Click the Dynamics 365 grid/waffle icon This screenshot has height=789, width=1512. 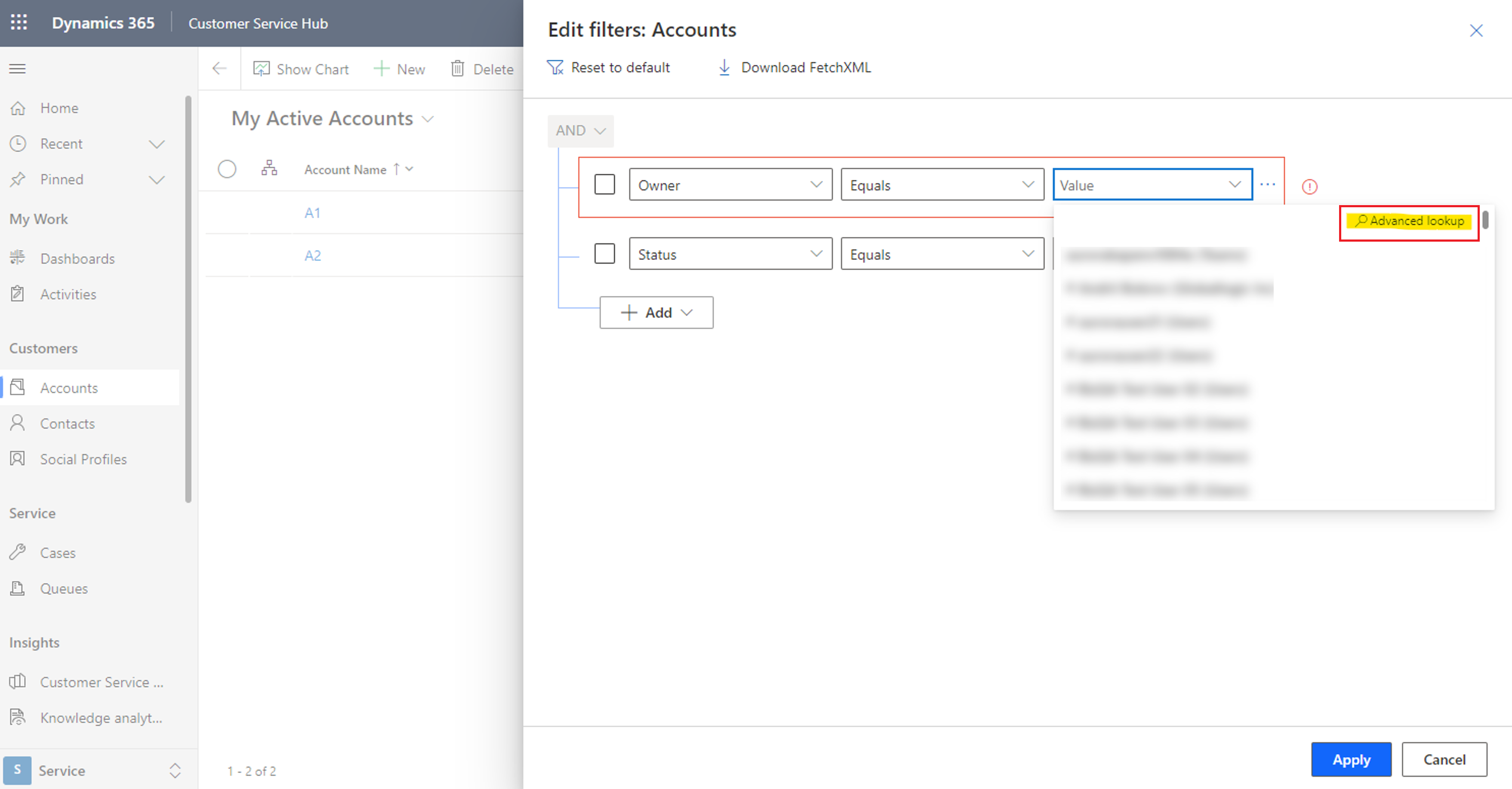19,22
